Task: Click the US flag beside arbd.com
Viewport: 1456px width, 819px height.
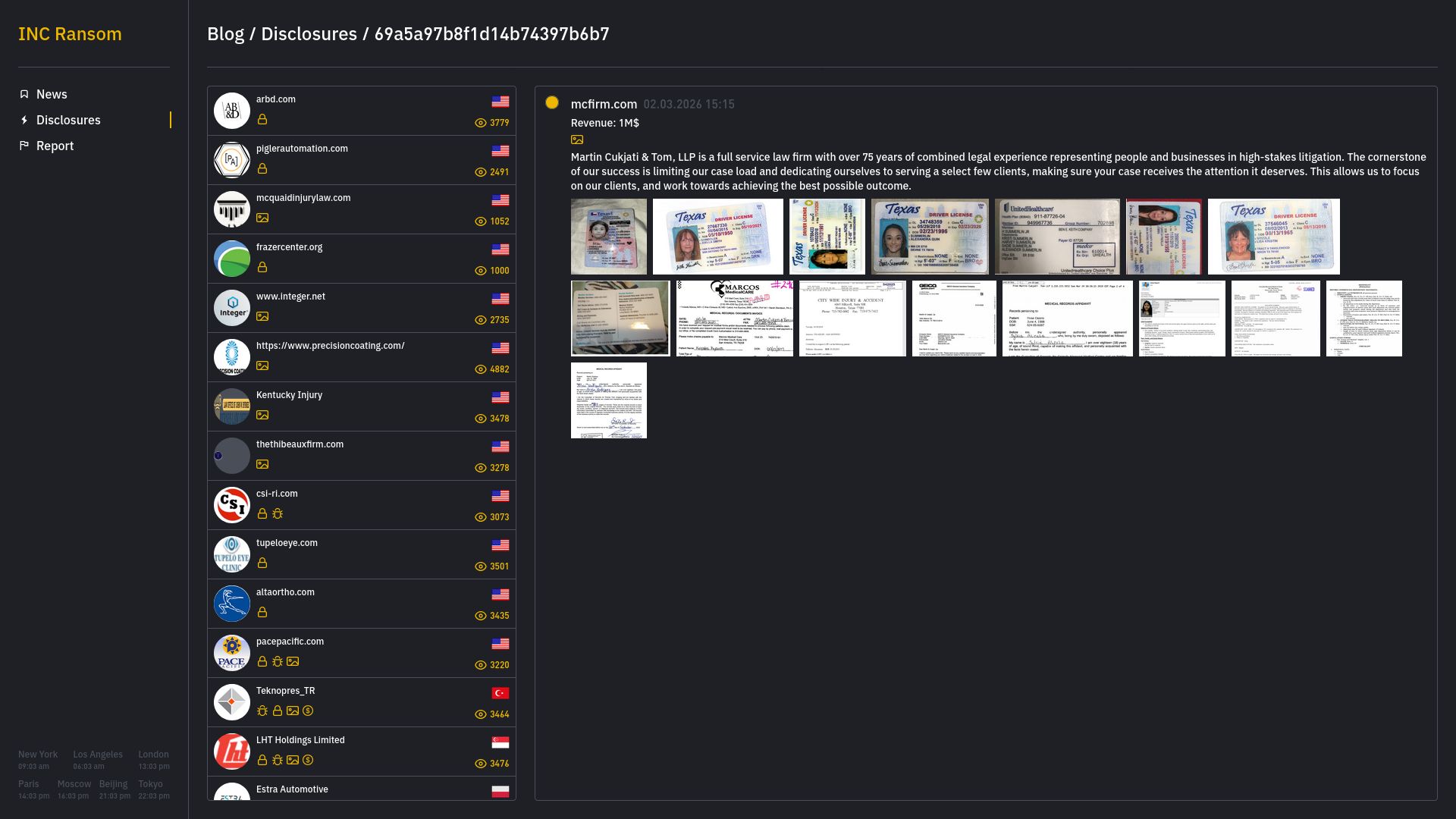Action: pyautogui.click(x=500, y=101)
